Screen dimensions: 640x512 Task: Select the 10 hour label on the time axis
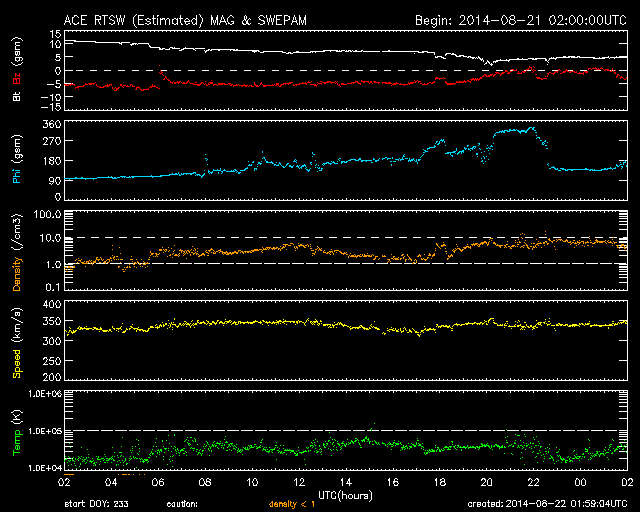coord(252,482)
